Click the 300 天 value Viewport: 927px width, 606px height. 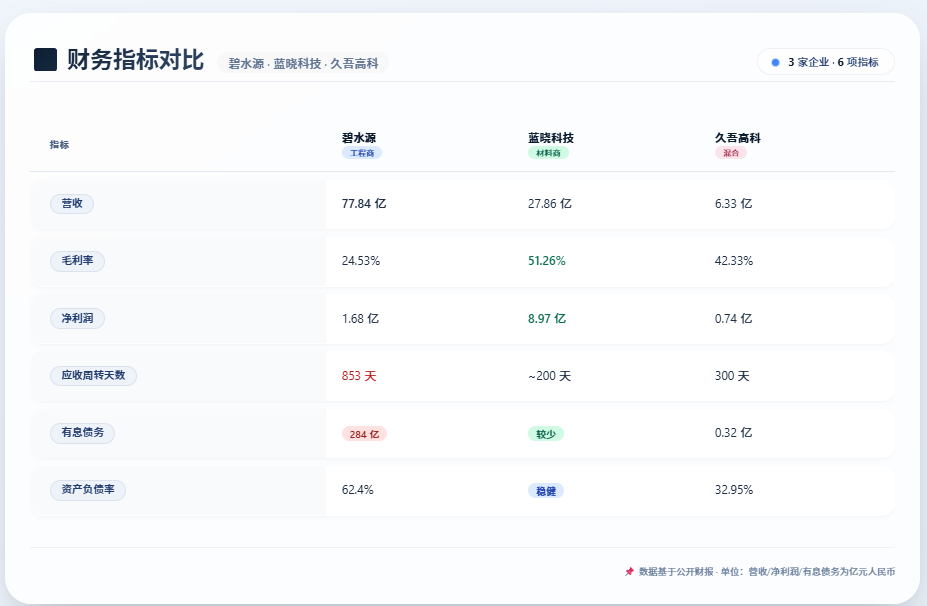[x=732, y=376]
